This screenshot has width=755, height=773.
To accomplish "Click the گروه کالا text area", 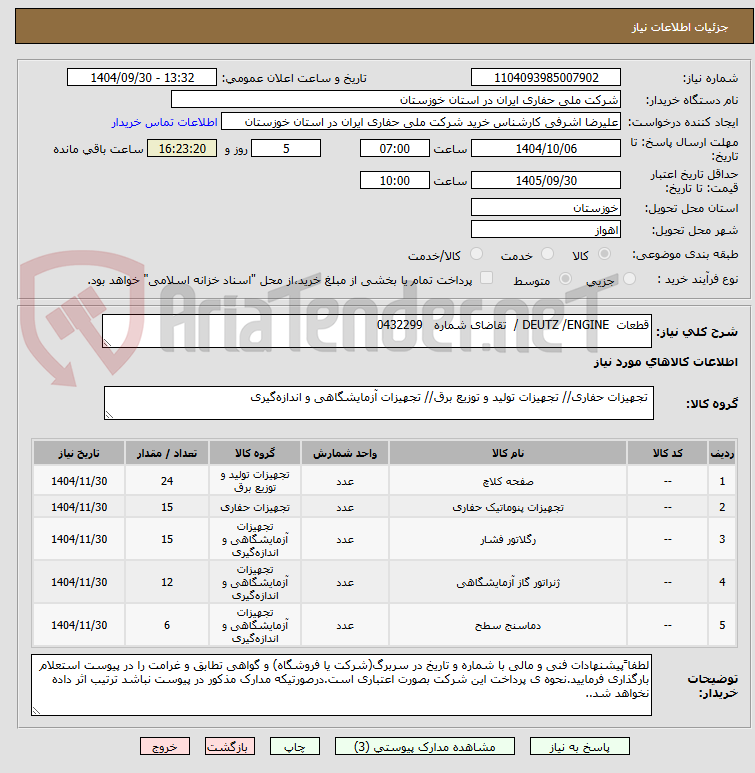I will [x=379, y=403].
